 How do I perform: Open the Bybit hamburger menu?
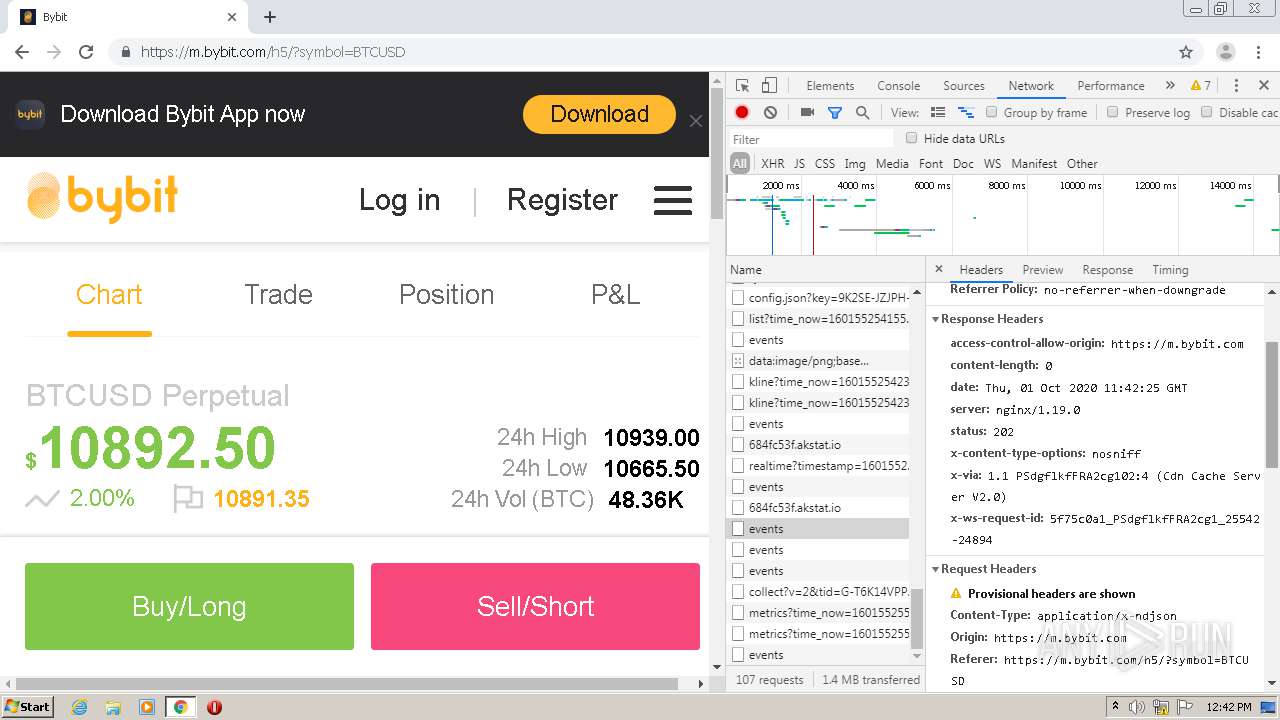point(673,200)
